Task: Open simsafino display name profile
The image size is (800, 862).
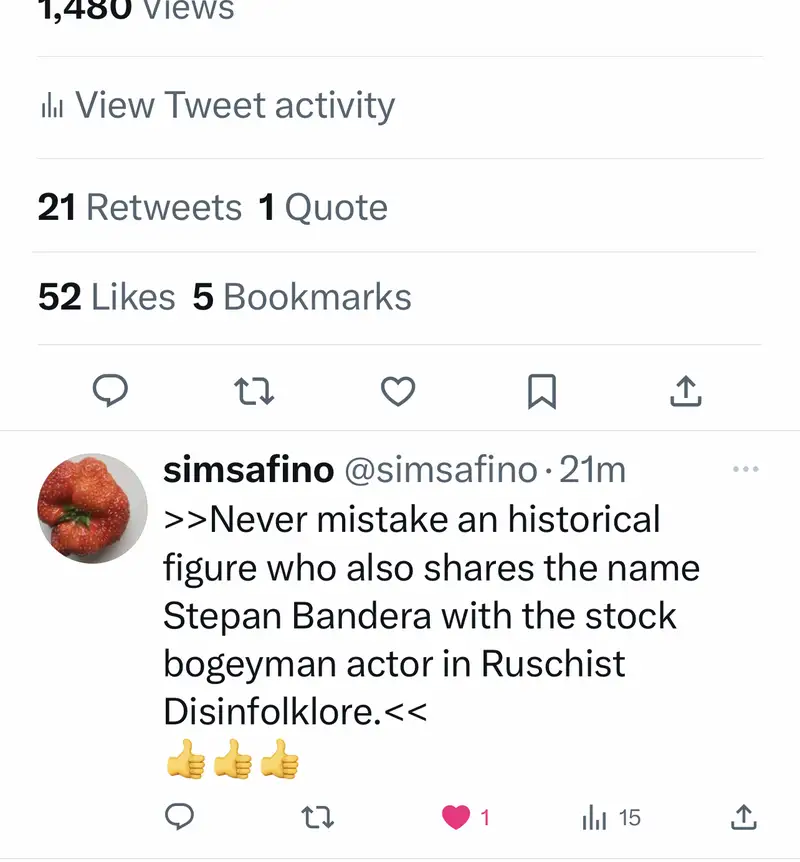Action: pyautogui.click(x=248, y=469)
